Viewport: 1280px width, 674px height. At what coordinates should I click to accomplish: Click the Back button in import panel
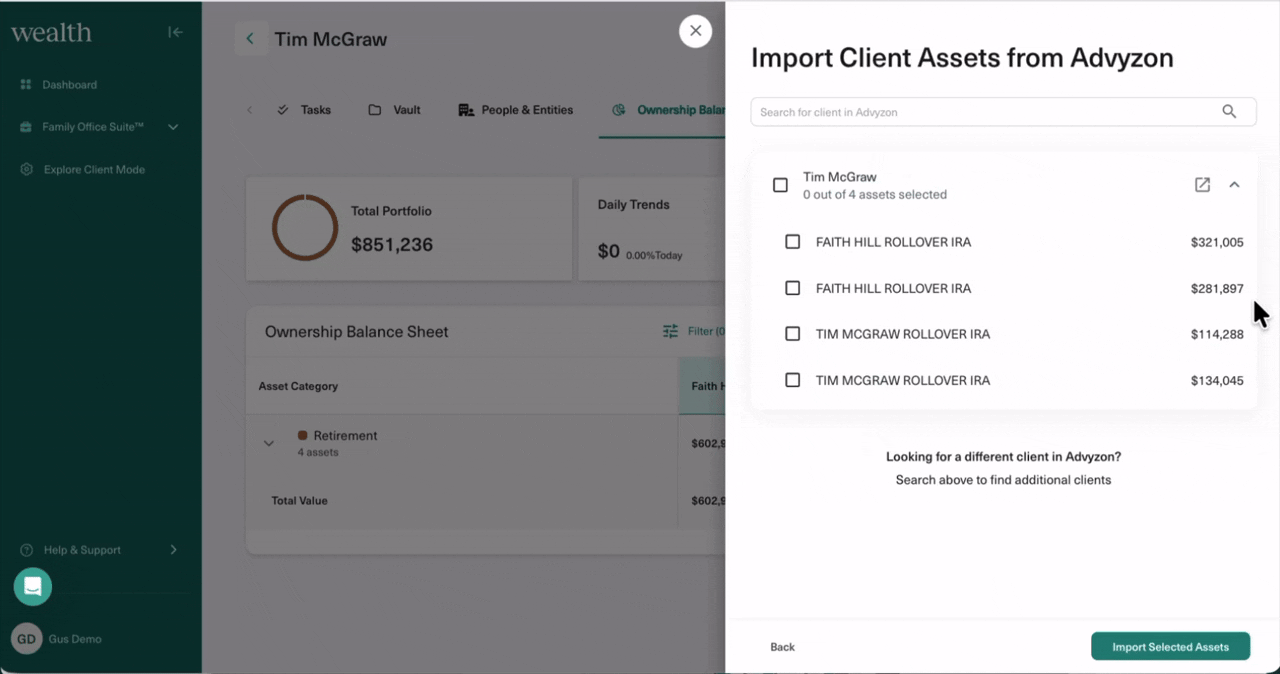tap(782, 647)
